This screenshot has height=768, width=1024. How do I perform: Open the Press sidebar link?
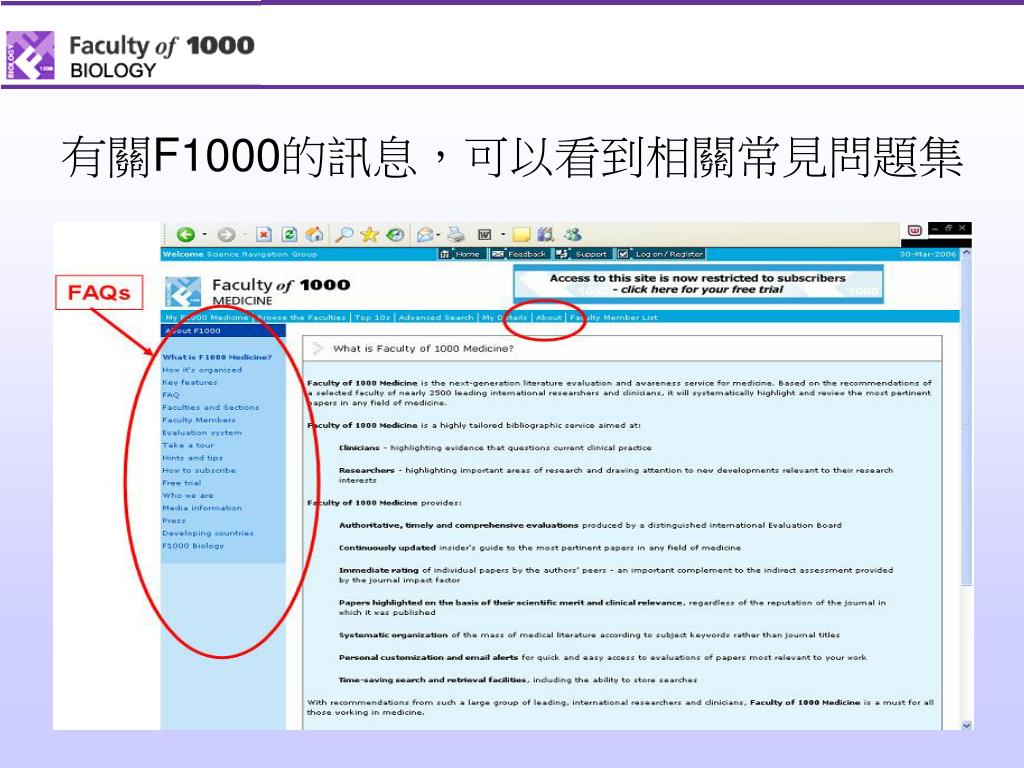174,520
